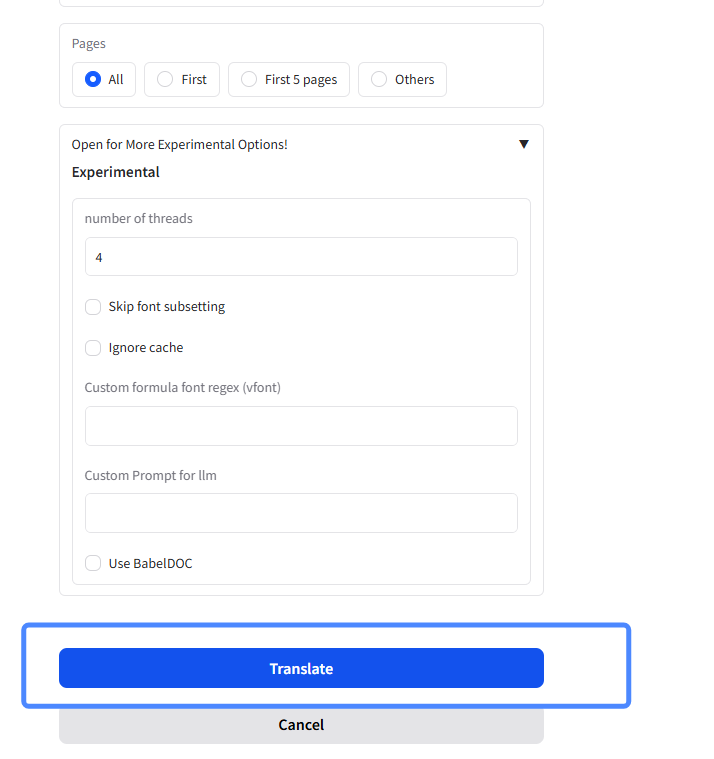Choose the First page radio option
The image size is (714, 759).
pos(165,79)
